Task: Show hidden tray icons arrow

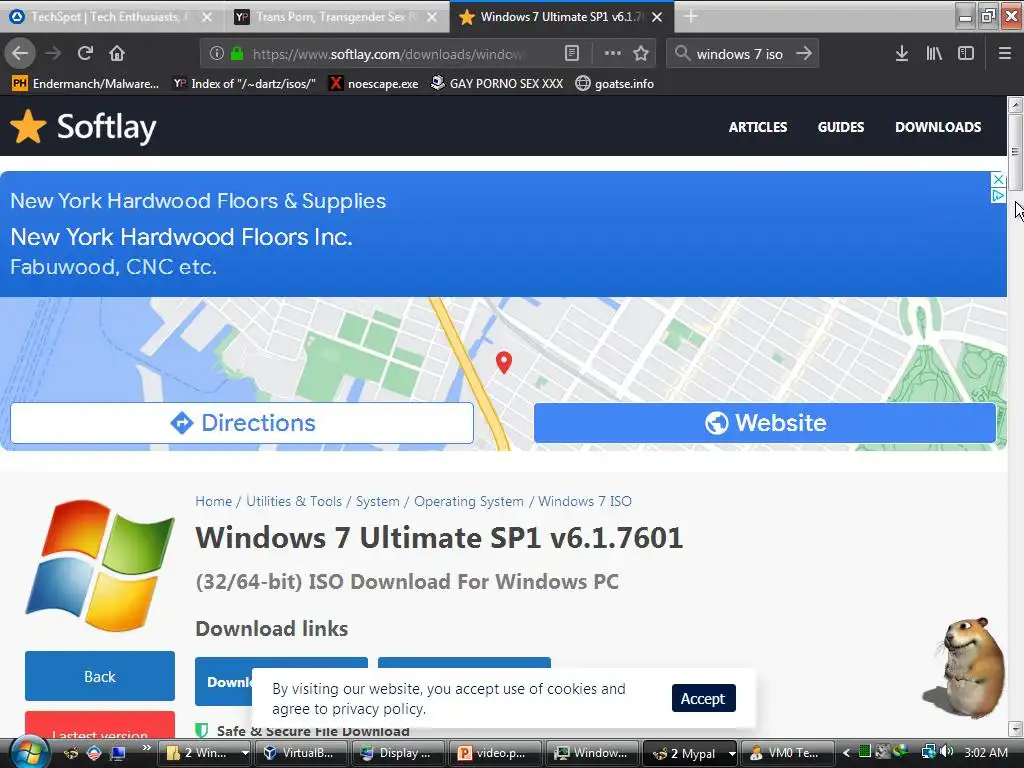Action: tap(846, 753)
